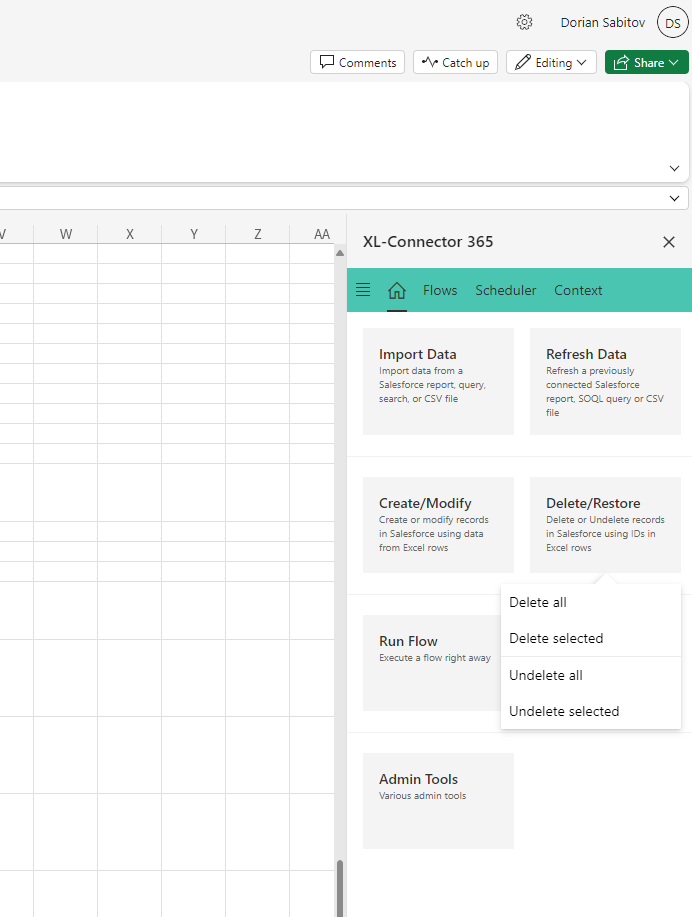Select column Z header
692x917 pixels.
point(257,234)
